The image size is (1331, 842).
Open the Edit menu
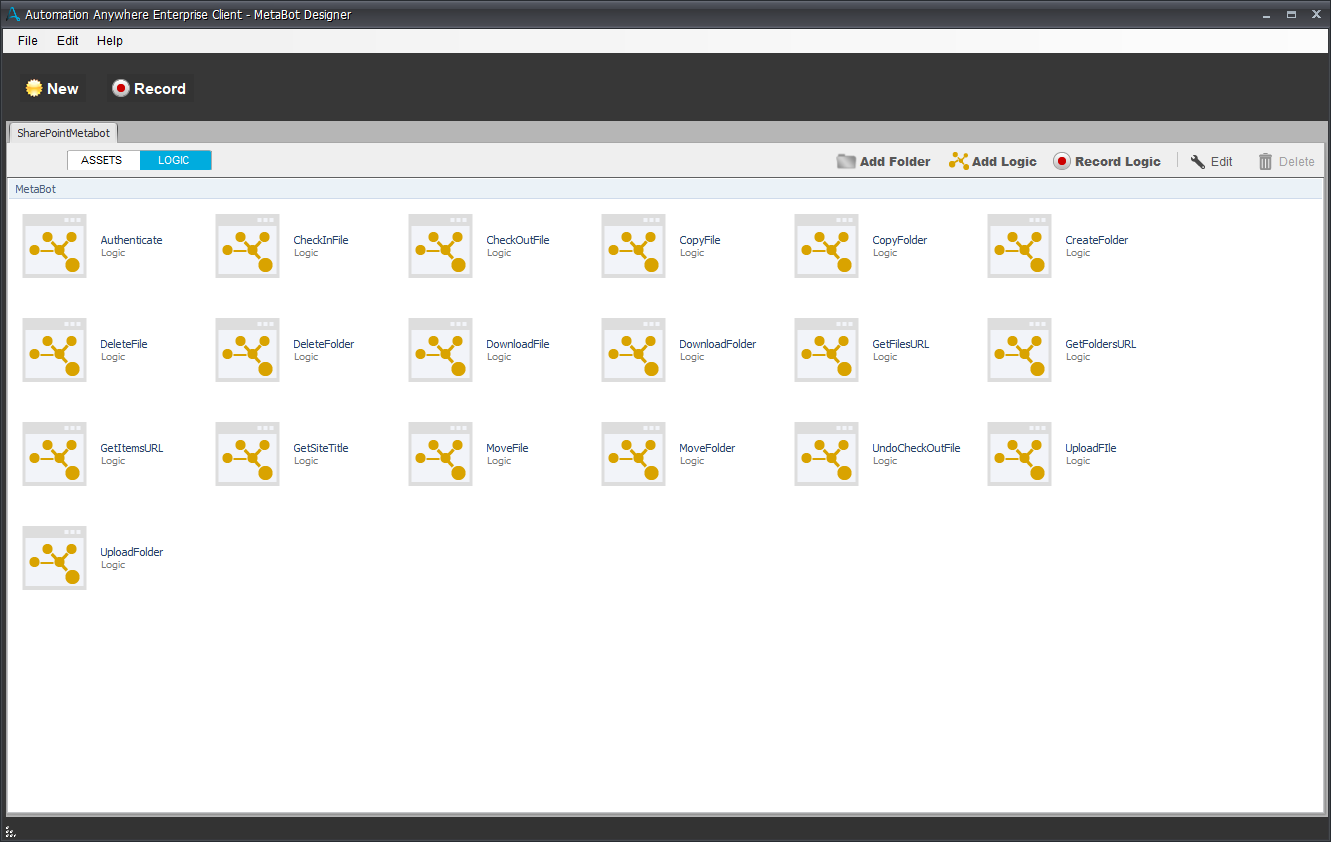[67, 41]
